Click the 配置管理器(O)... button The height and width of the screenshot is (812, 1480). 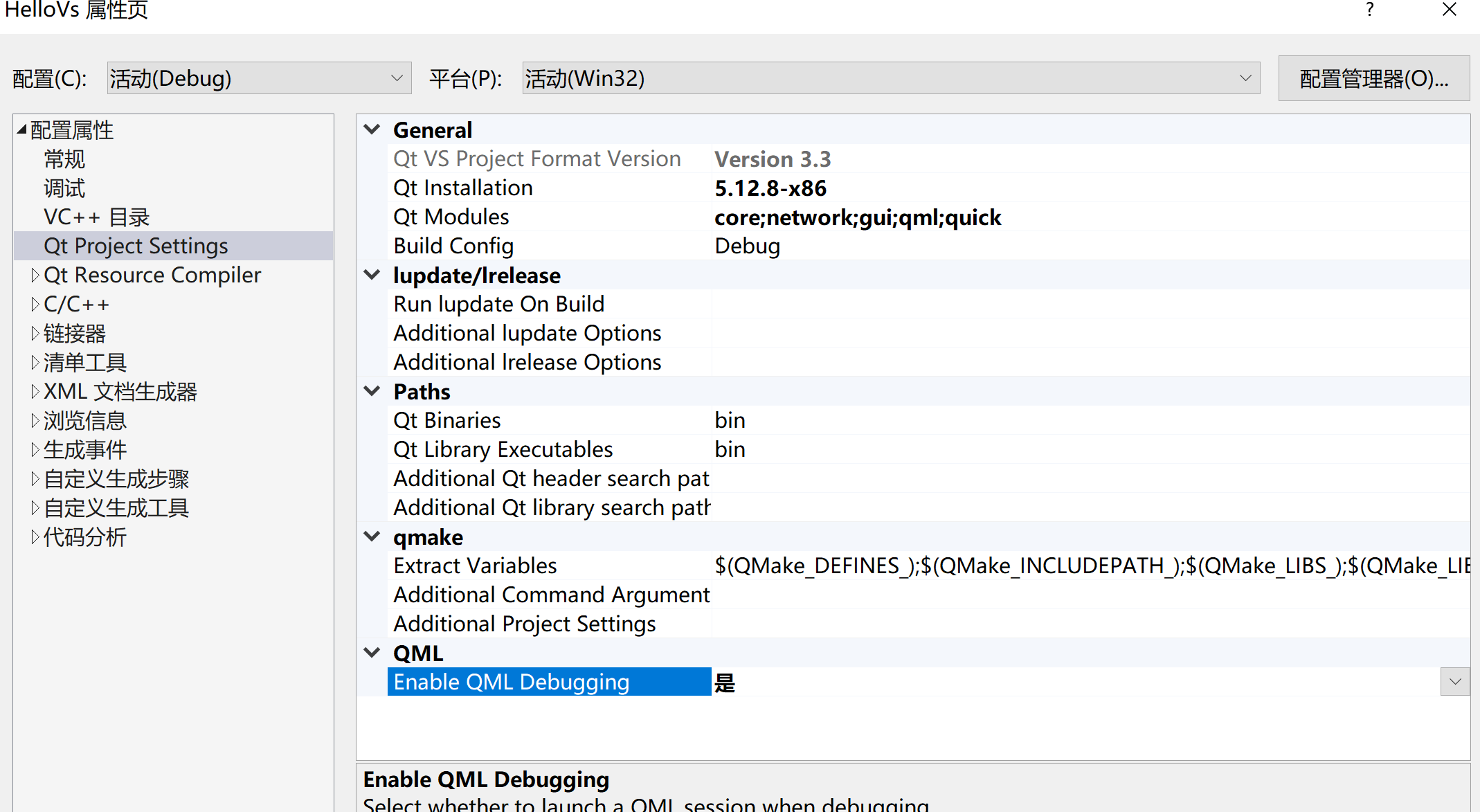point(1373,78)
